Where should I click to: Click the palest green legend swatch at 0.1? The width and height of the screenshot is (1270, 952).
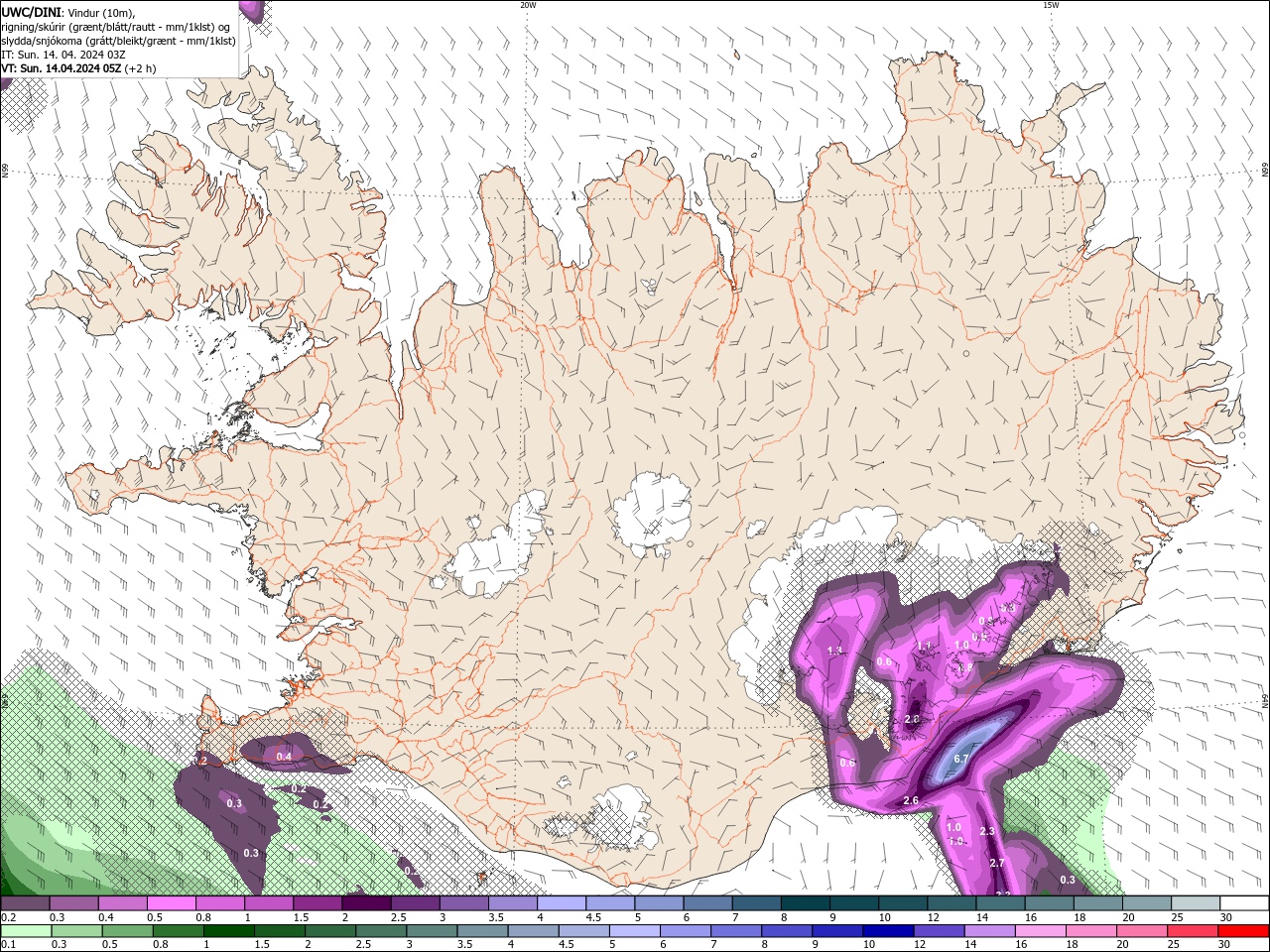(x=26, y=931)
